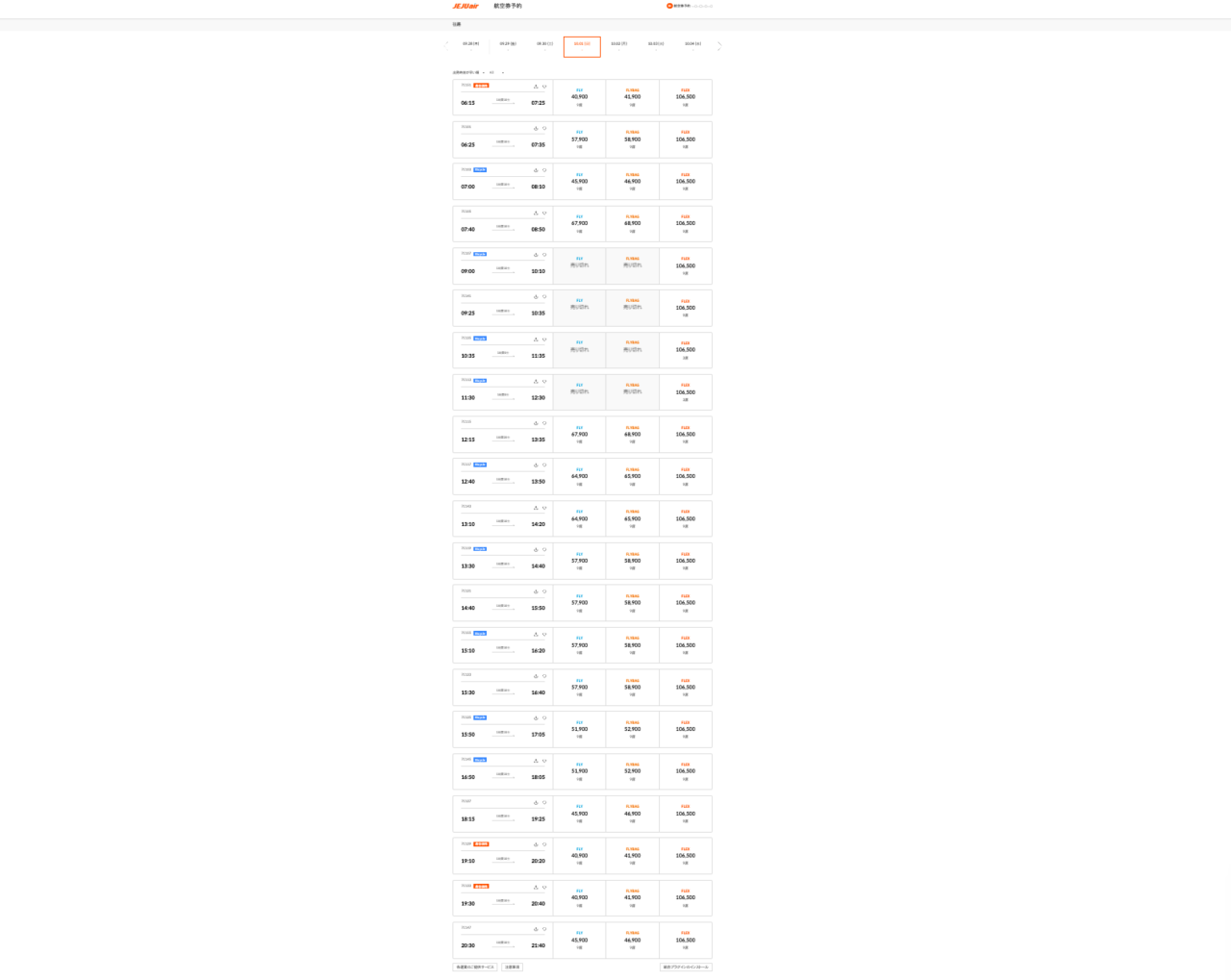Choose FLEX fare on the 11:30 flight
1231x980 pixels.
[x=686, y=392]
